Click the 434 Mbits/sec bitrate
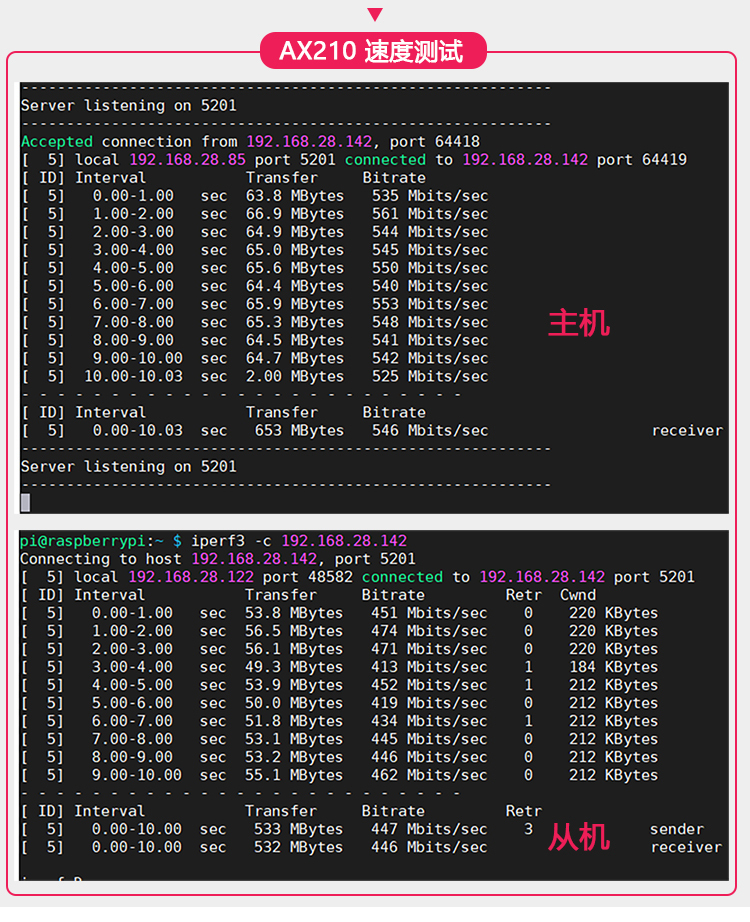 pyautogui.click(x=429, y=721)
